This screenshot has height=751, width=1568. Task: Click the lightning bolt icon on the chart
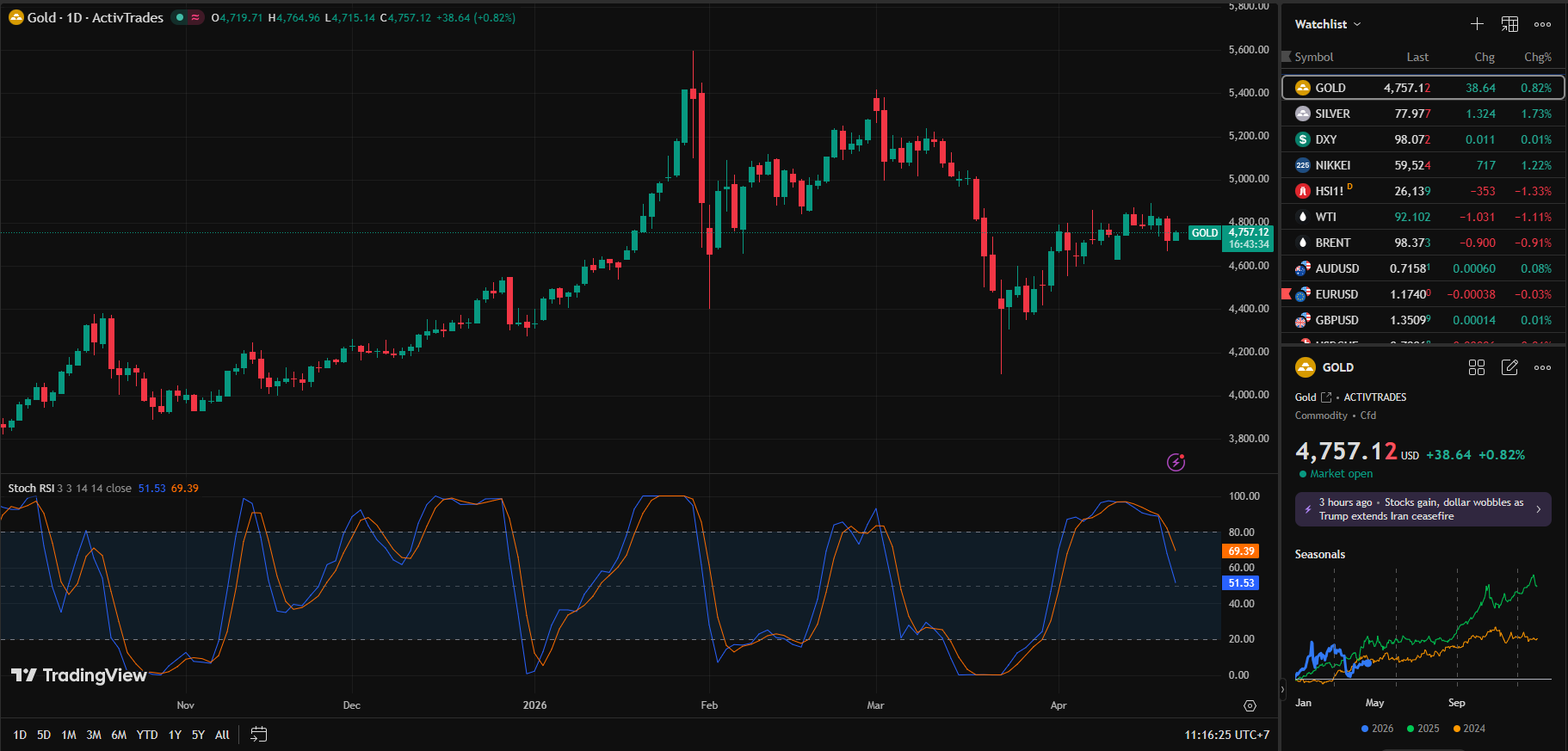pos(1176,463)
